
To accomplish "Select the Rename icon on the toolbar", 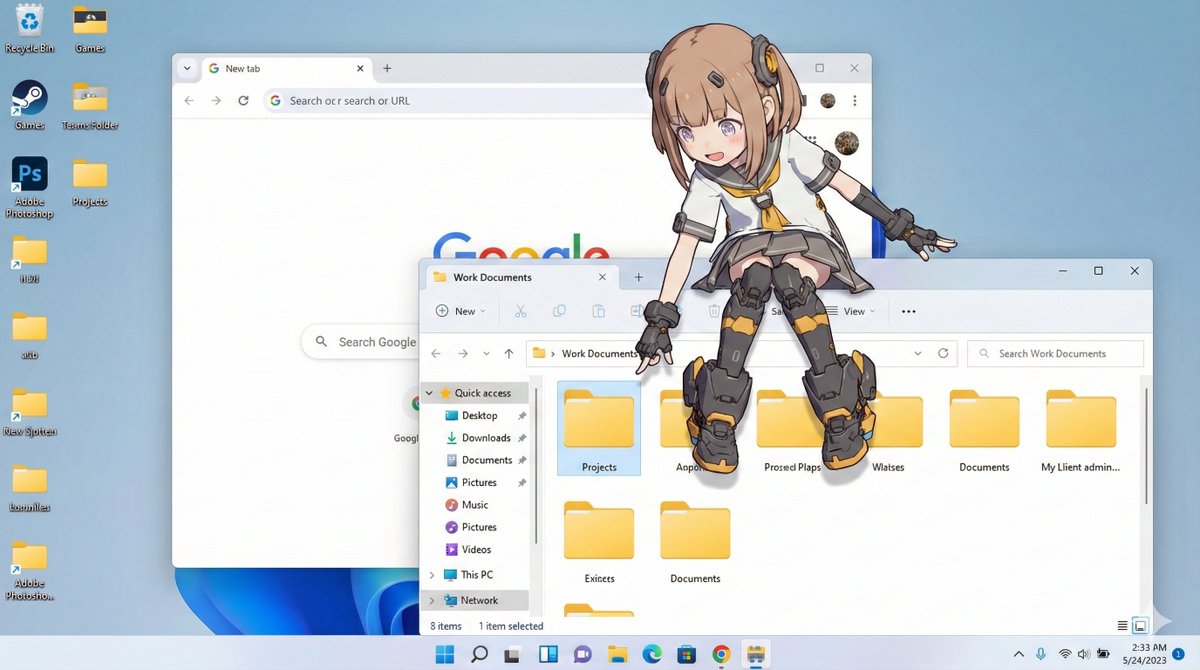I will [637, 311].
